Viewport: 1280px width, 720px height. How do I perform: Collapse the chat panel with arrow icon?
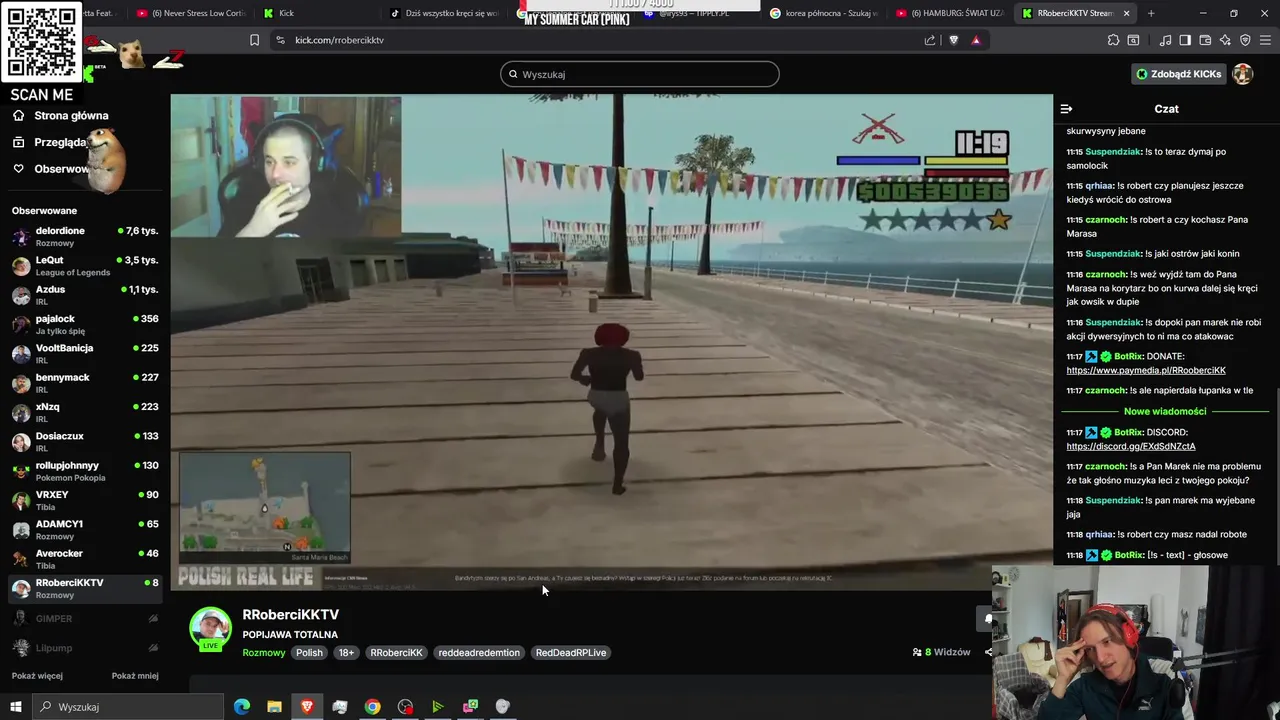[x=1066, y=109]
